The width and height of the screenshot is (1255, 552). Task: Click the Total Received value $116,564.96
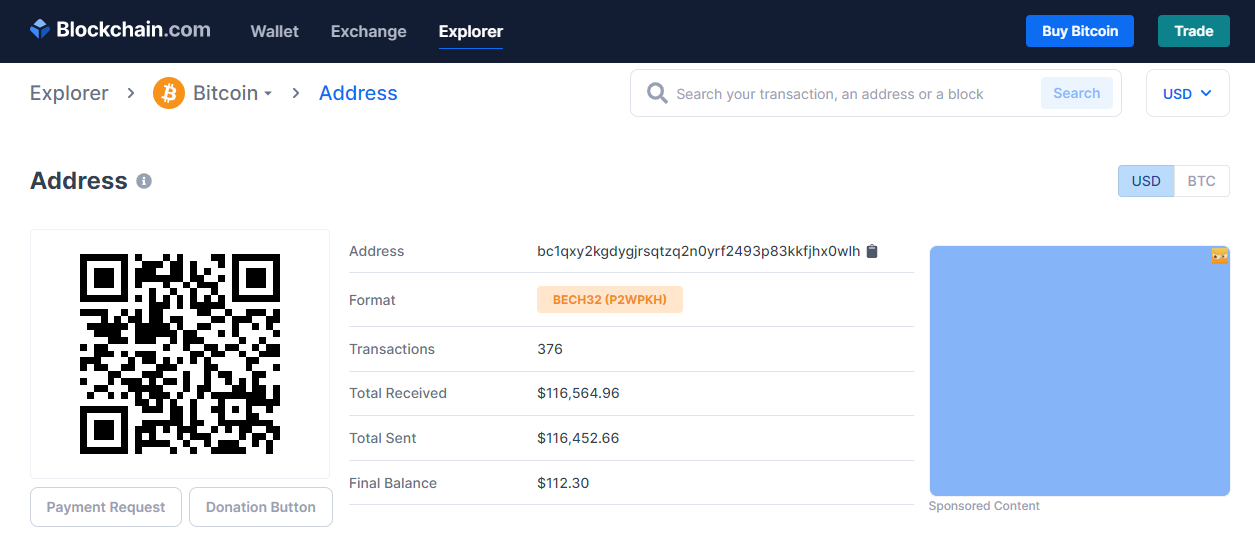pyautogui.click(x=578, y=393)
